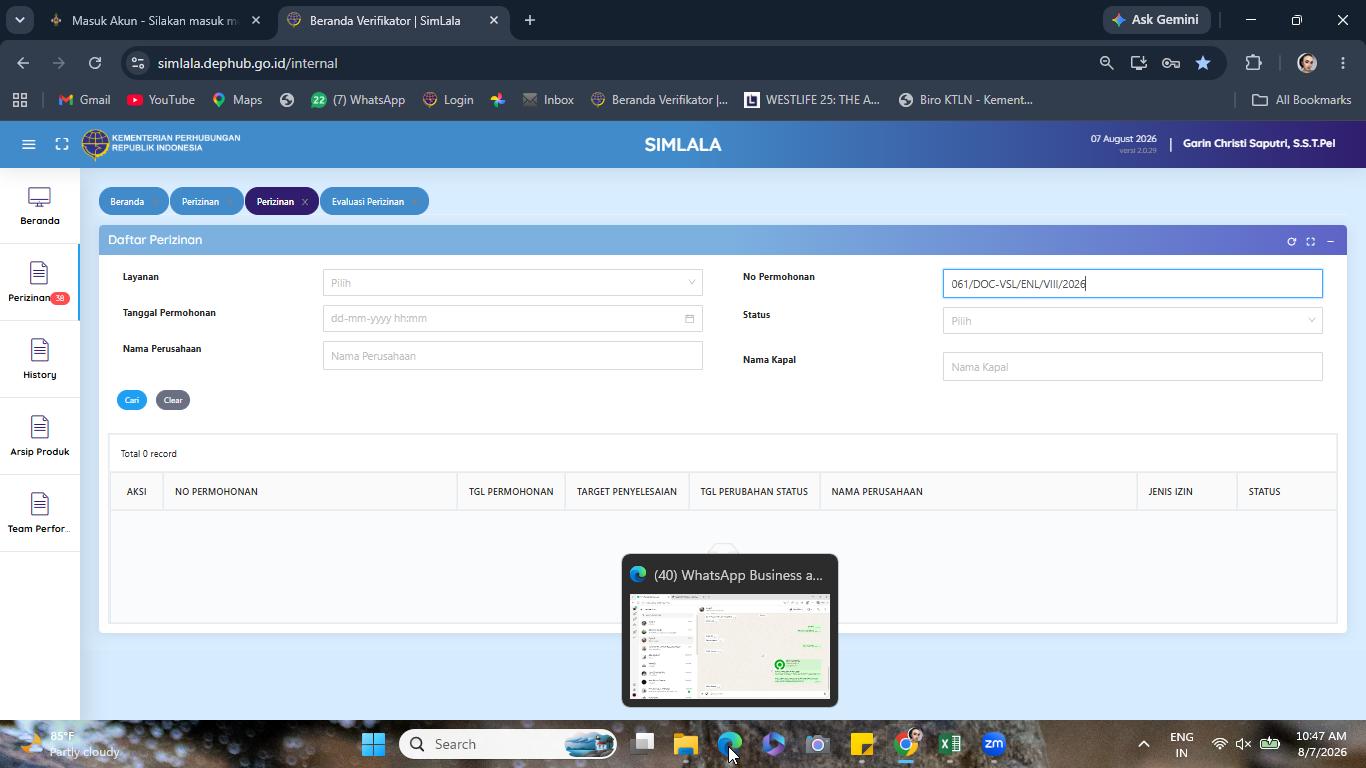Click the Clear button

pos(173,400)
